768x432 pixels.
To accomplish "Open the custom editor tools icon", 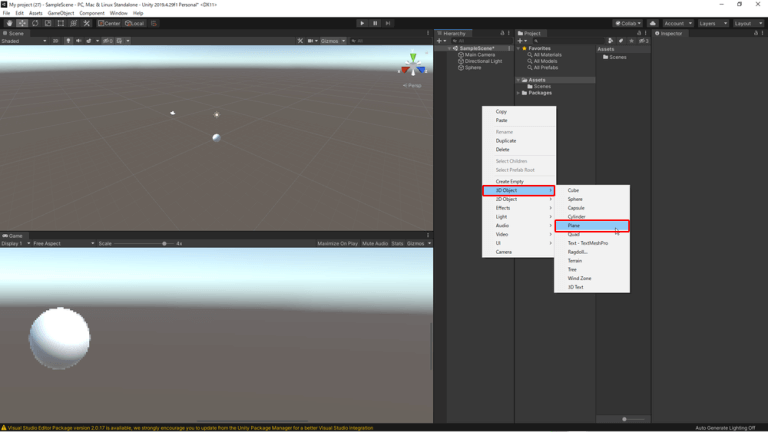I will tap(87, 23).
